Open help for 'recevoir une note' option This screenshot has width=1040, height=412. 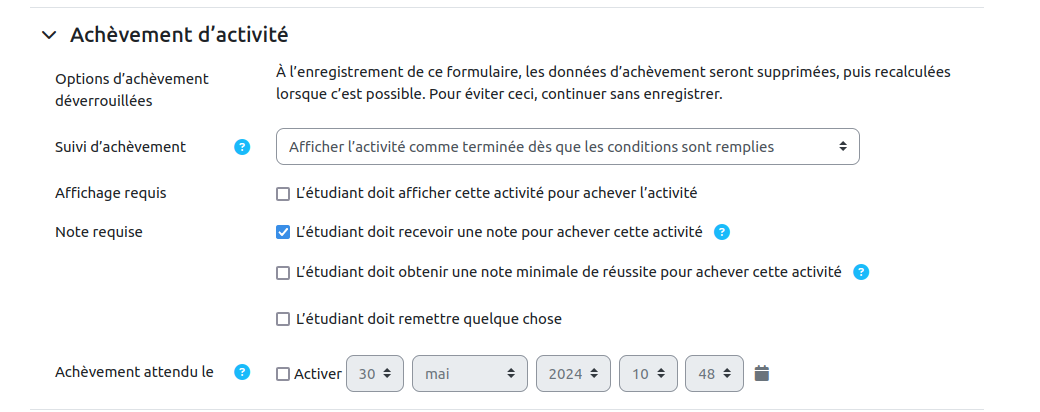722,232
